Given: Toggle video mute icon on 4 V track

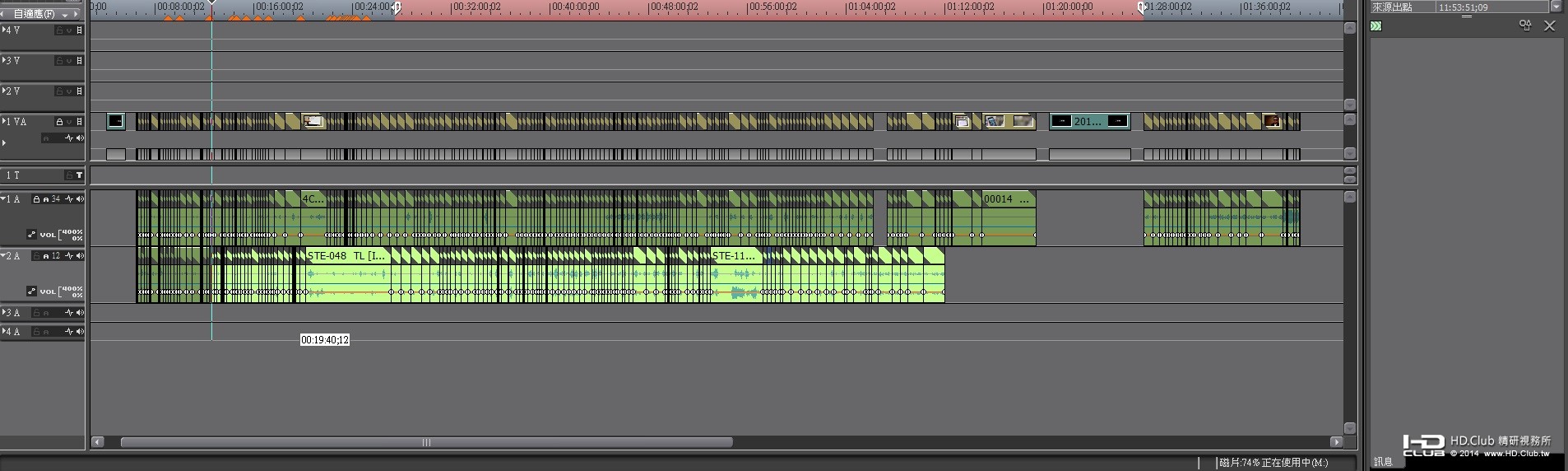Looking at the screenshot, I should point(79,30).
